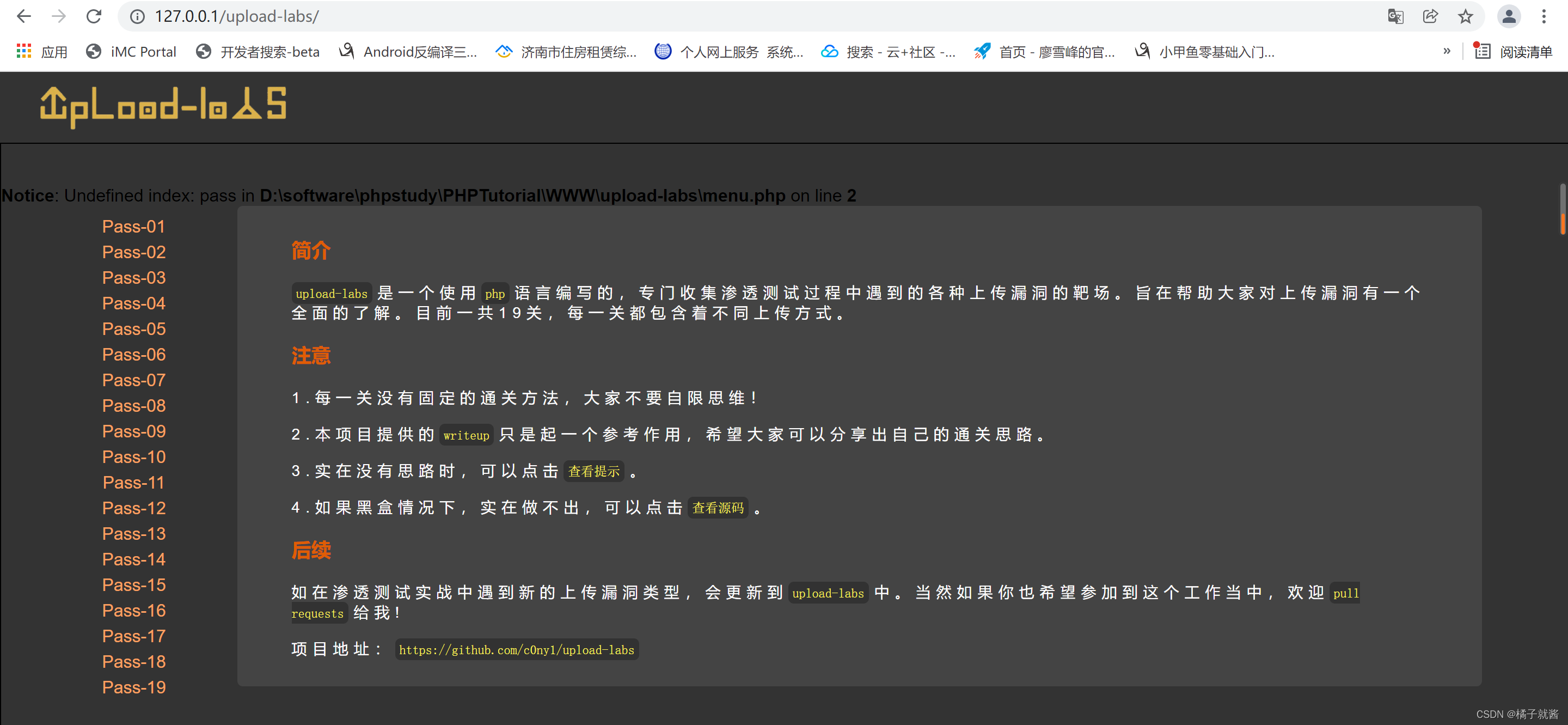The height and width of the screenshot is (725, 1568).
Task: Click the Upload-labs logo
Action: click(x=163, y=107)
